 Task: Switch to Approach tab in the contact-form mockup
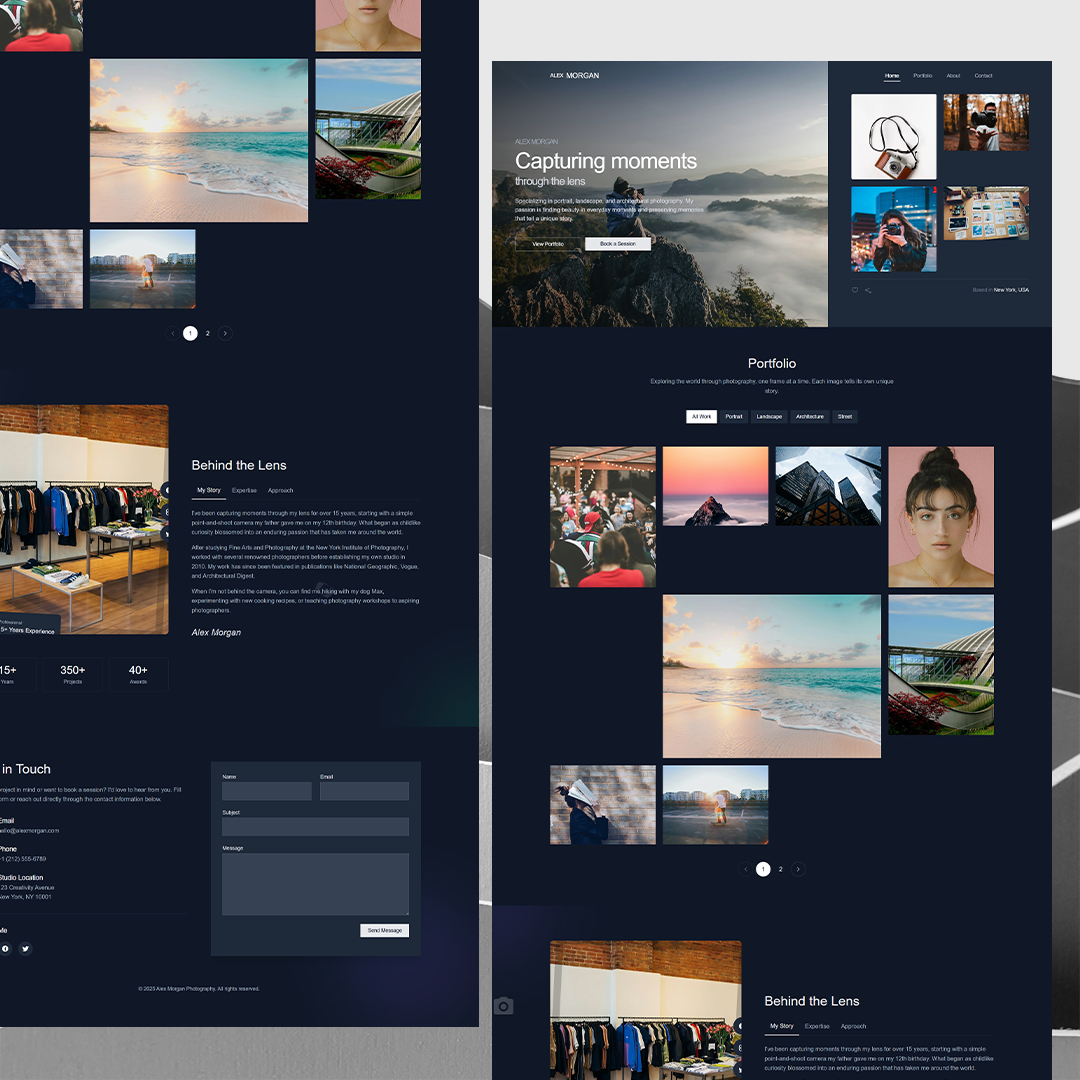(x=280, y=490)
